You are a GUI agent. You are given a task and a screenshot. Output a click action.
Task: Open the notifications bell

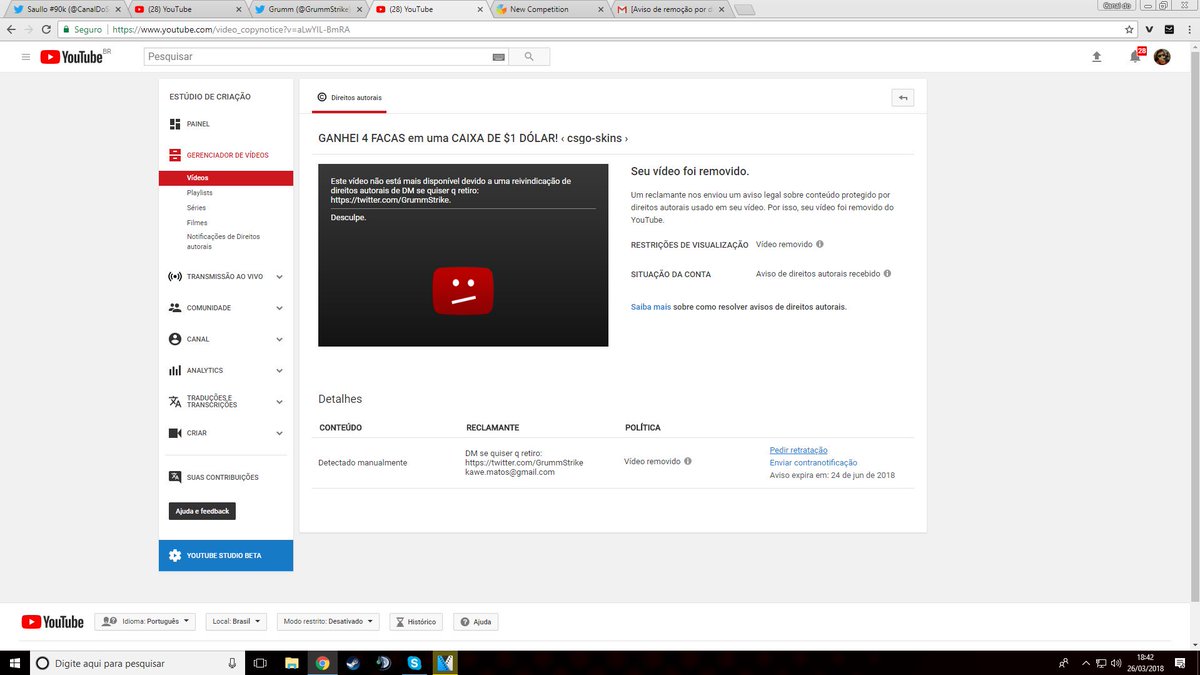click(1135, 57)
